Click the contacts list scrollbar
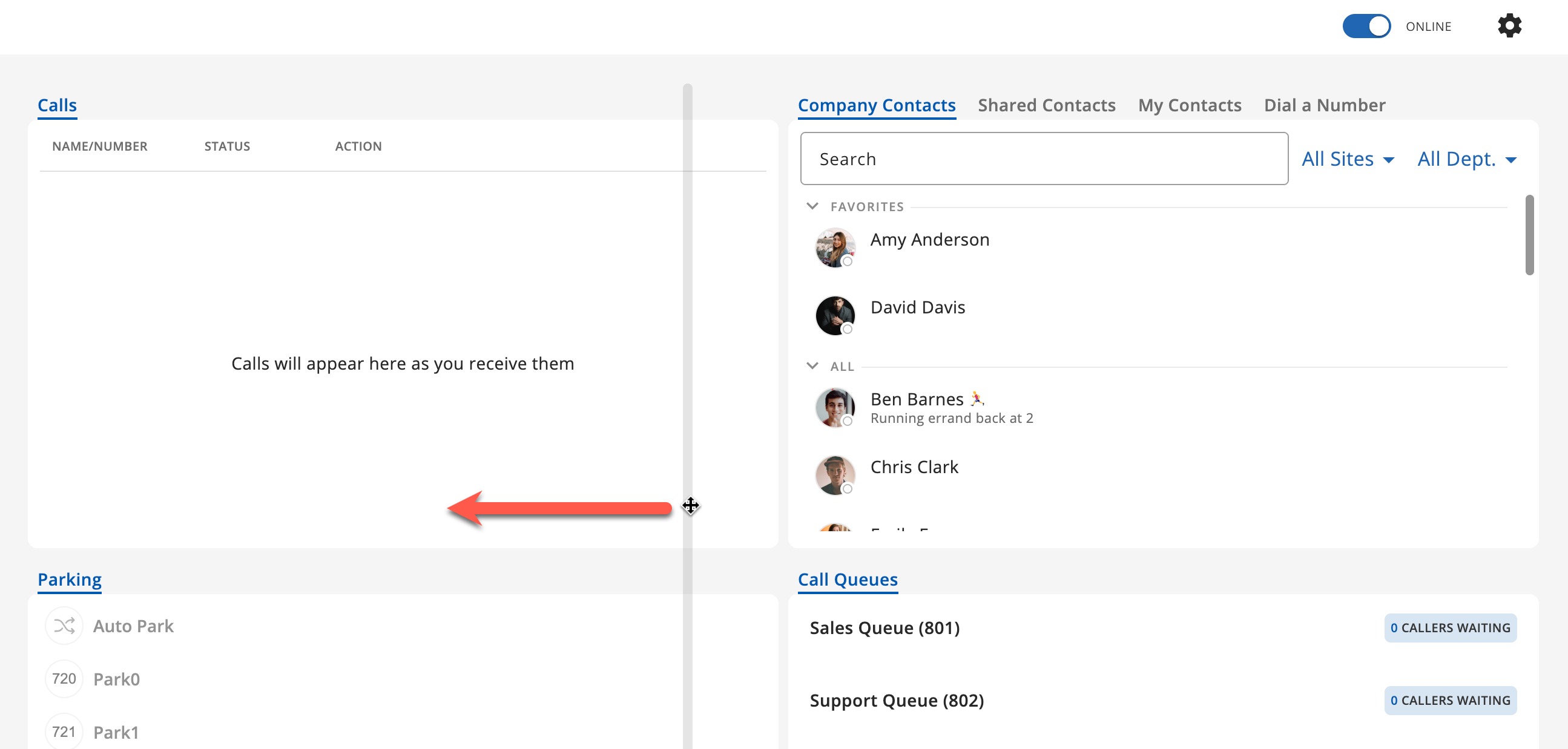The image size is (1568, 749). point(1529,235)
